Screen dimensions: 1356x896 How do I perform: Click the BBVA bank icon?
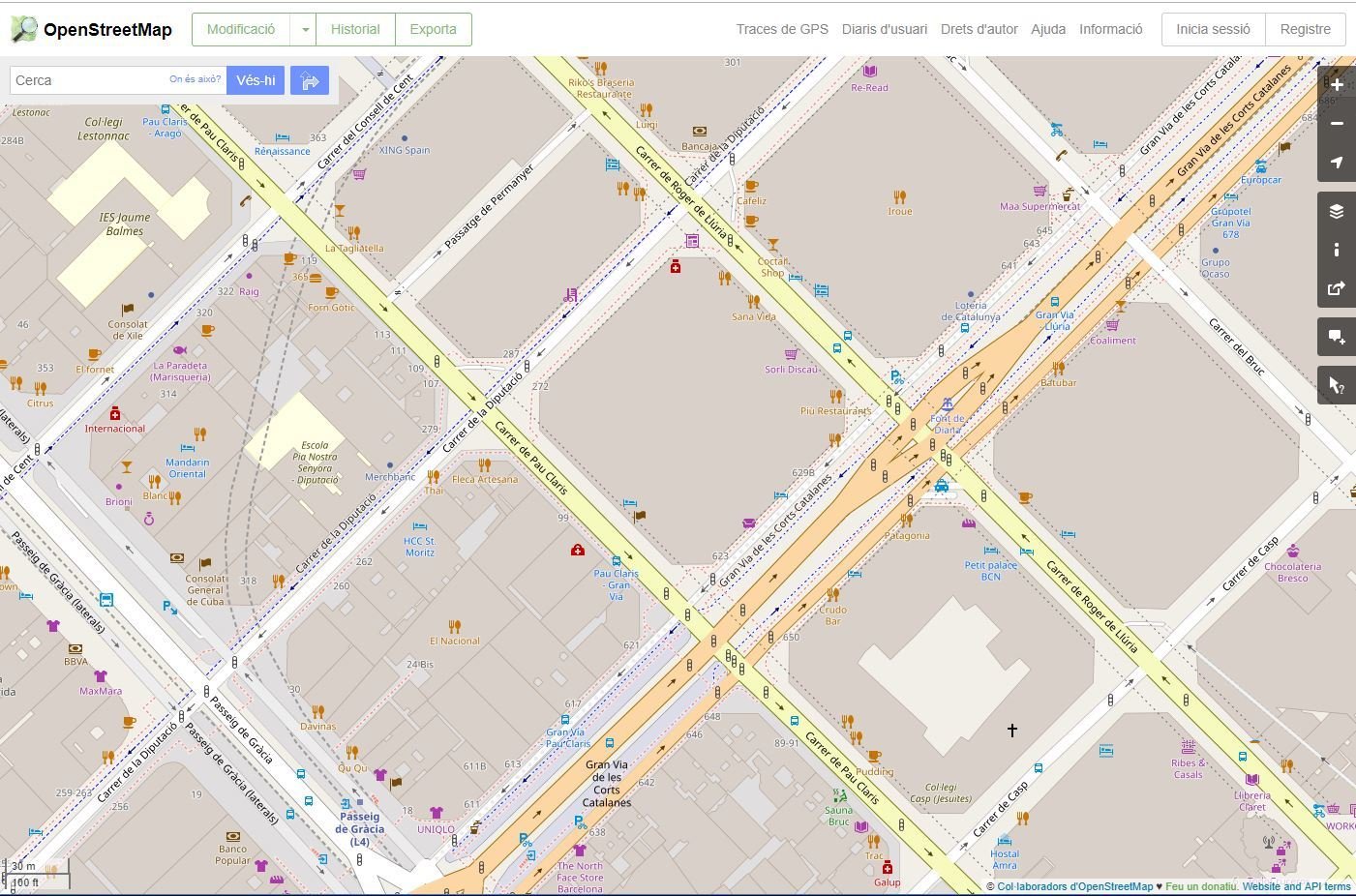pyautogui.click(x=75, y=648)
